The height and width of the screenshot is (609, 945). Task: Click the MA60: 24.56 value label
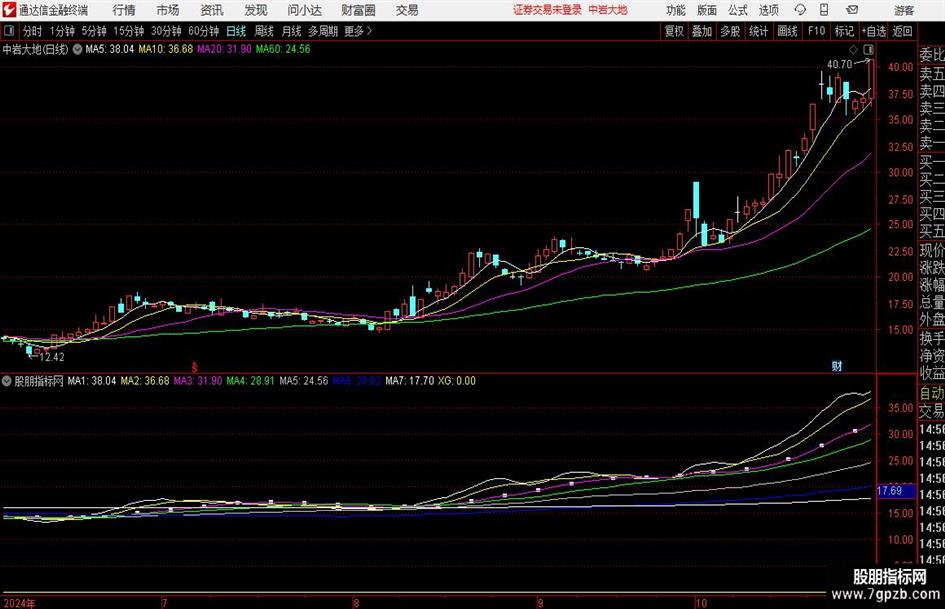[283, 49]
